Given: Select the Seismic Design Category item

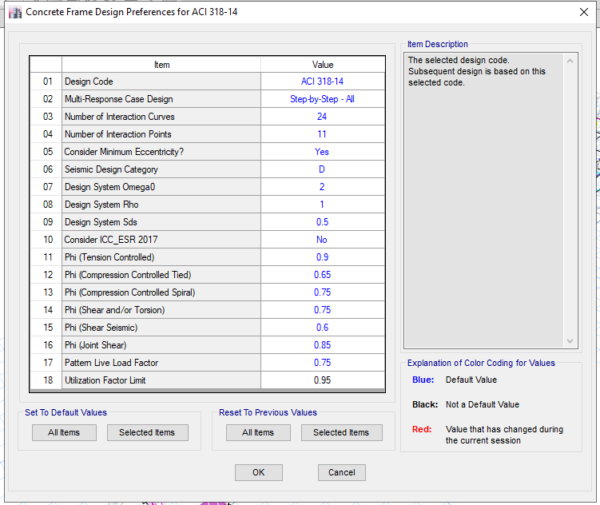Looking at the screenshot, I should click(161, 169).
